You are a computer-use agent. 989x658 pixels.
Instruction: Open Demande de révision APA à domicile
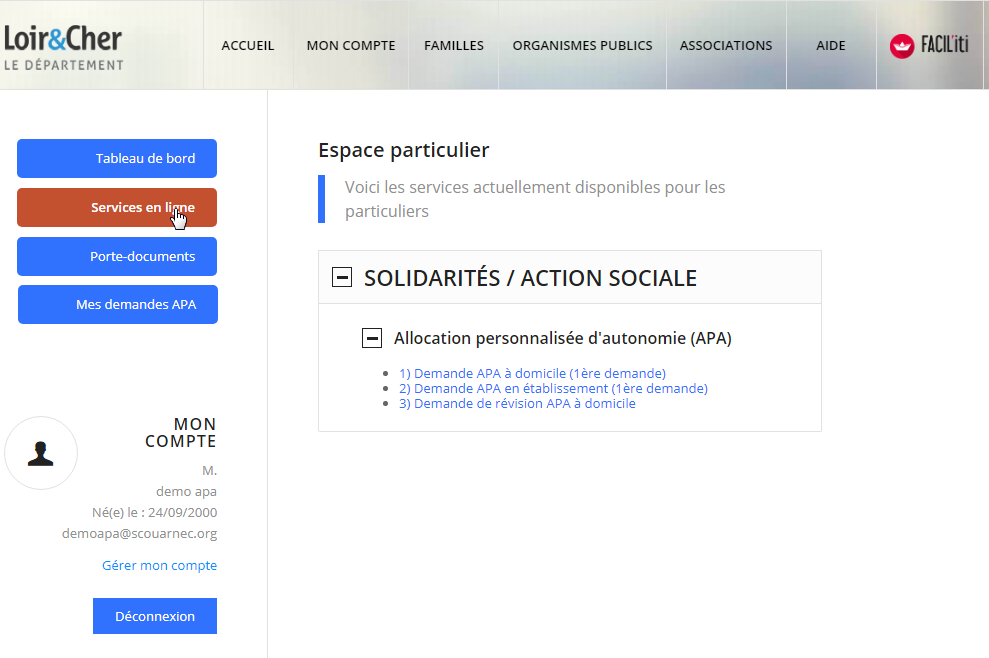[x=517, y=403]
